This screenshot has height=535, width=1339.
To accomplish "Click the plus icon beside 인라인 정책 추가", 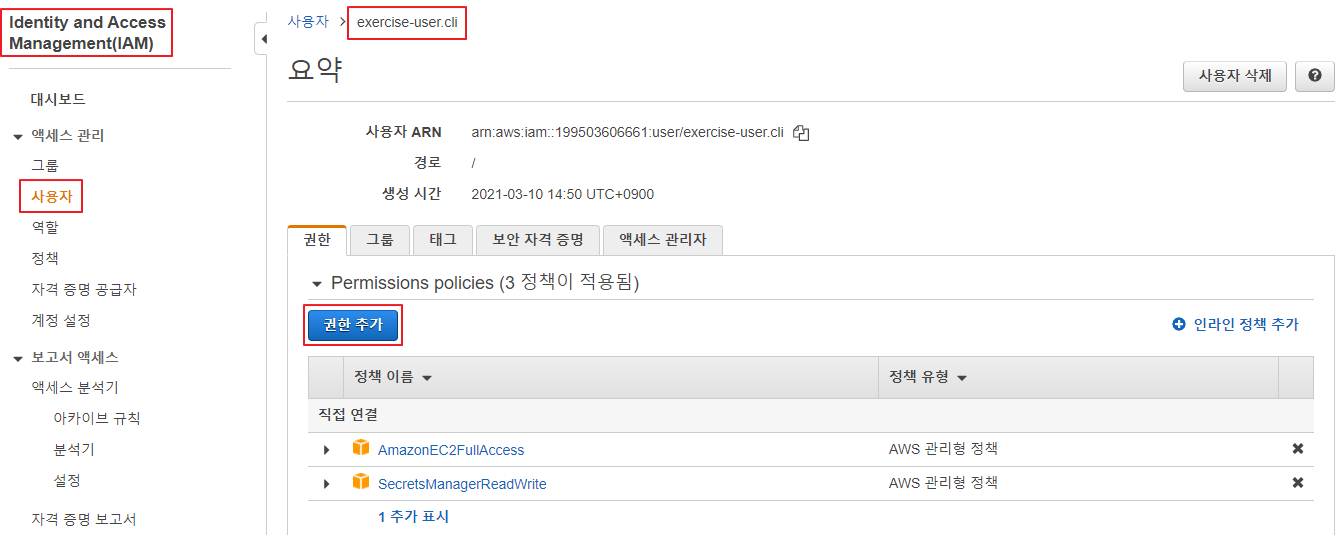I will (x=1179, y=324).
